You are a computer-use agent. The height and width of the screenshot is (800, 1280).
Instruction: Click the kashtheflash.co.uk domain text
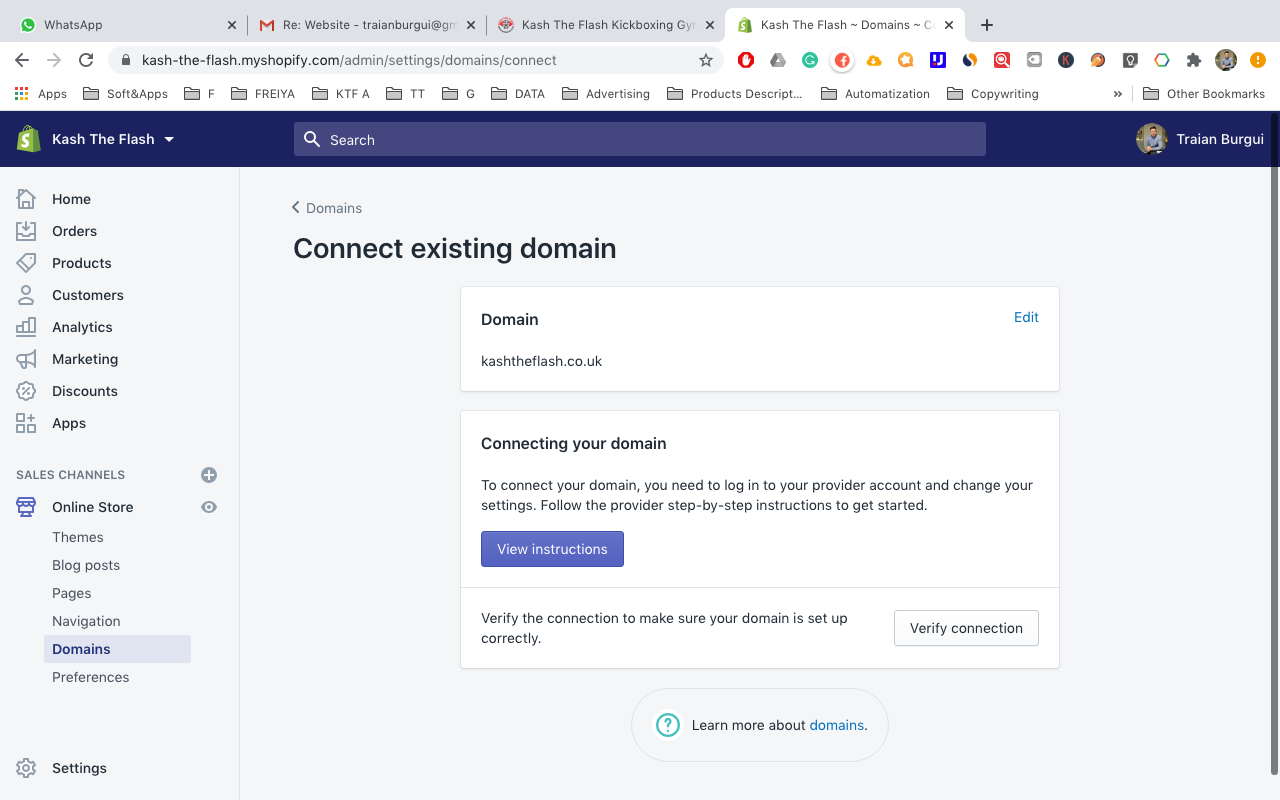pos(541,361)
